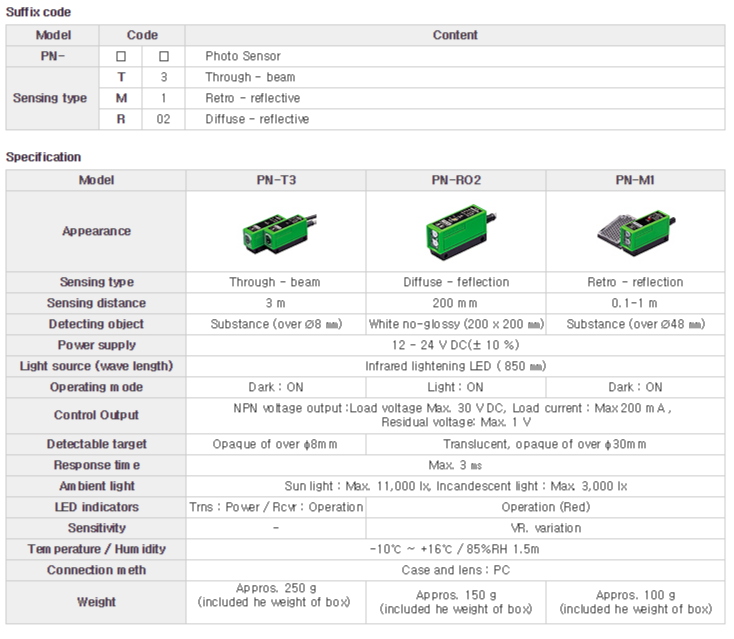
Task: Click the 'Connection meth' row label
Action: click(96, 571)
